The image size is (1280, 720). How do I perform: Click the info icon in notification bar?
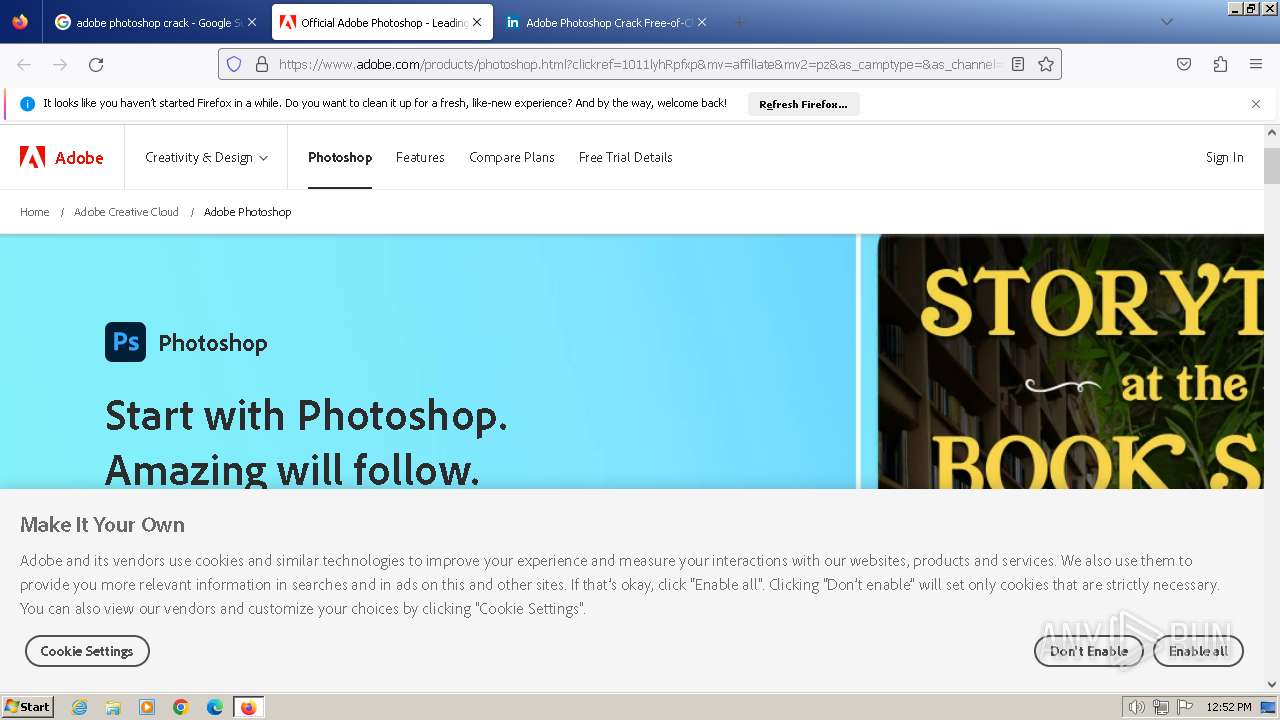[27, 104]
